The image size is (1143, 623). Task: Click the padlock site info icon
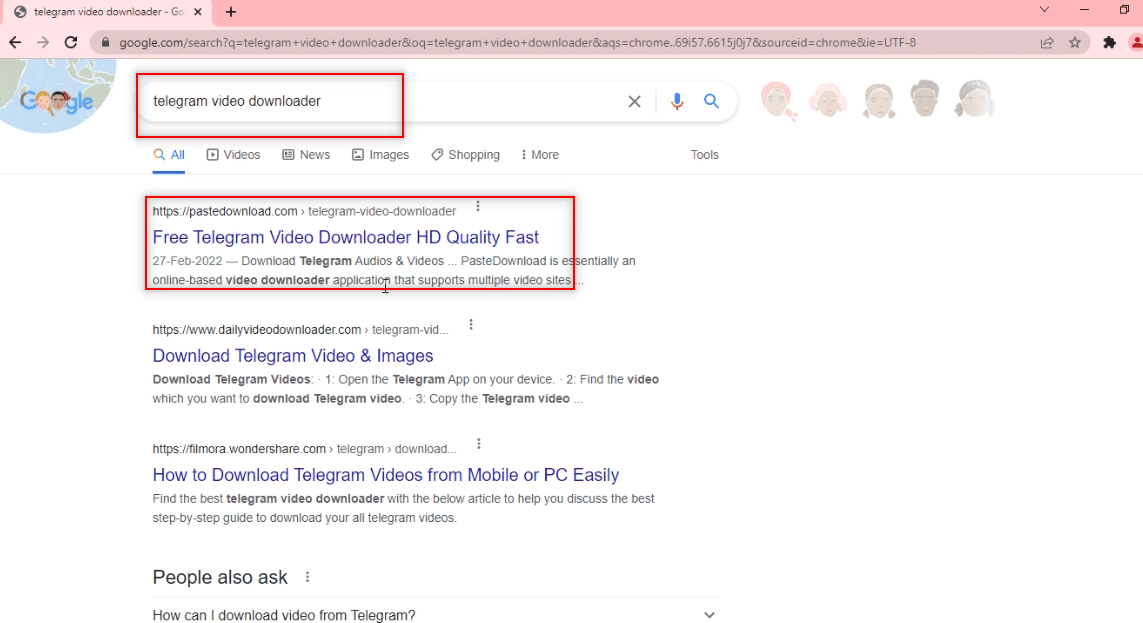[x=105, y=42]
